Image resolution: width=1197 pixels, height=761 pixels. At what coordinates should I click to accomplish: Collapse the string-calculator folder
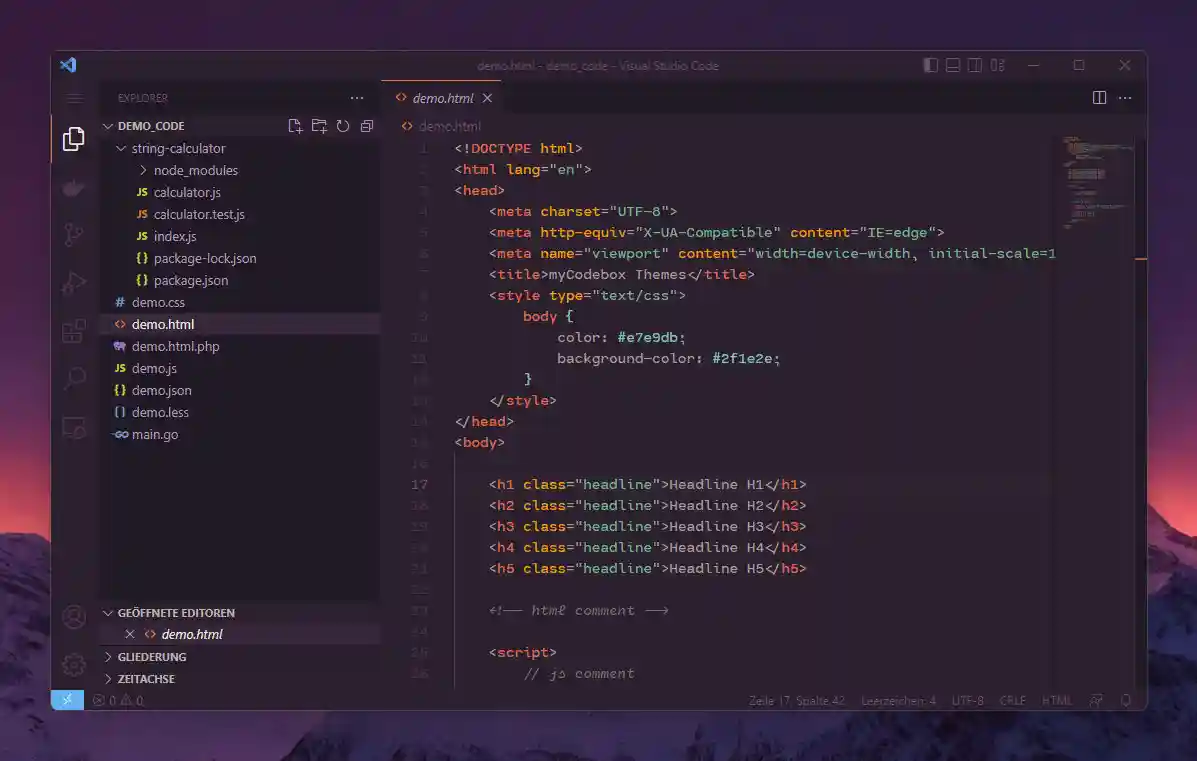click(178, 148)
